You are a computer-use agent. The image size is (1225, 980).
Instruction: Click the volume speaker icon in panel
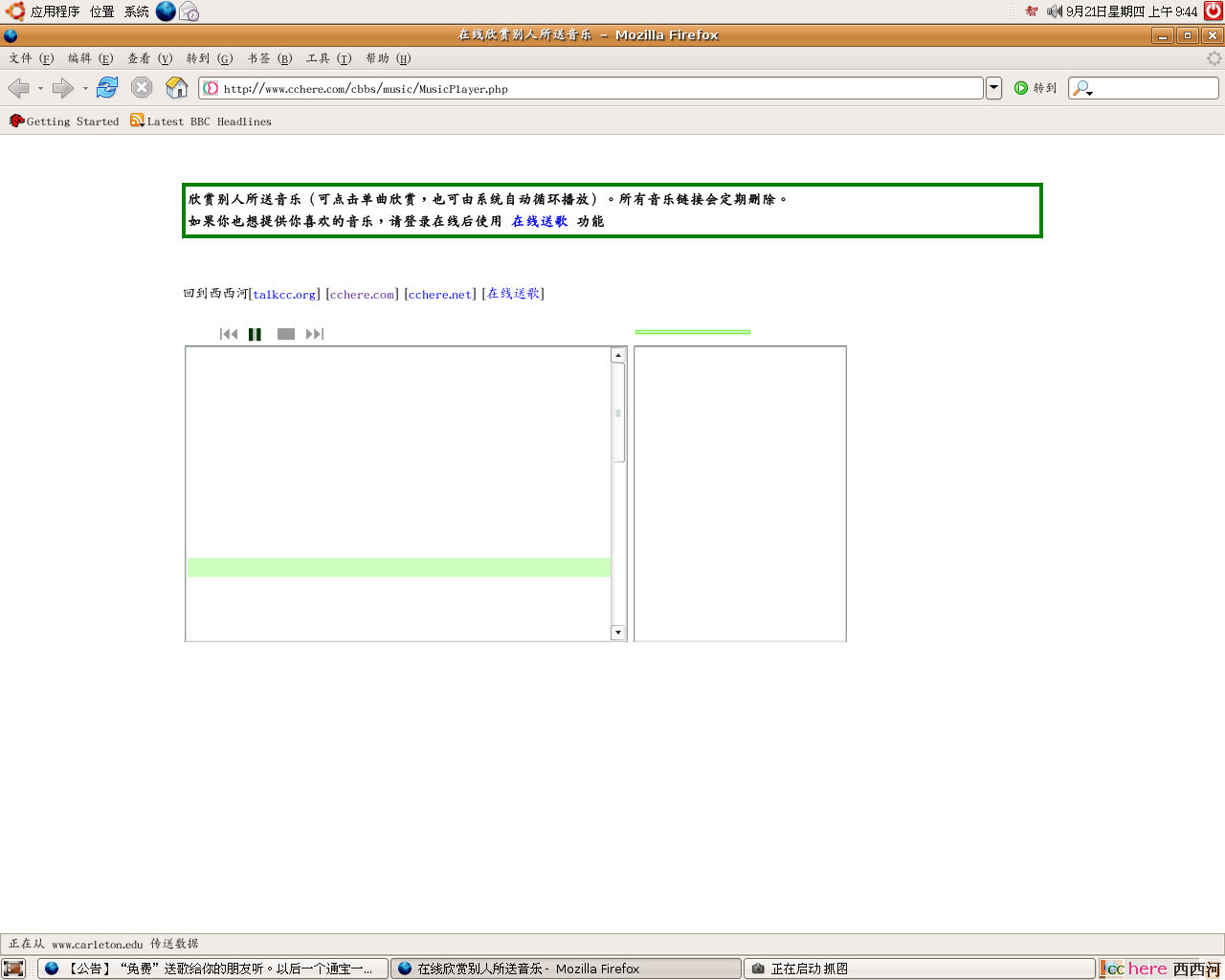[x=1055, y=11]
